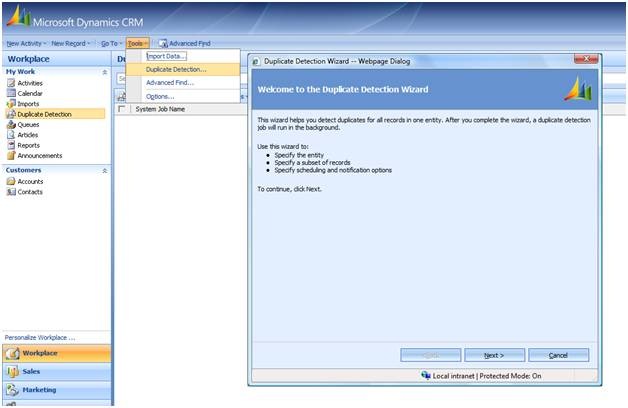This screenshot has height=408, width=628.
Task: Click the Protected Mode: On status text
Action: (x=510, y=376)
